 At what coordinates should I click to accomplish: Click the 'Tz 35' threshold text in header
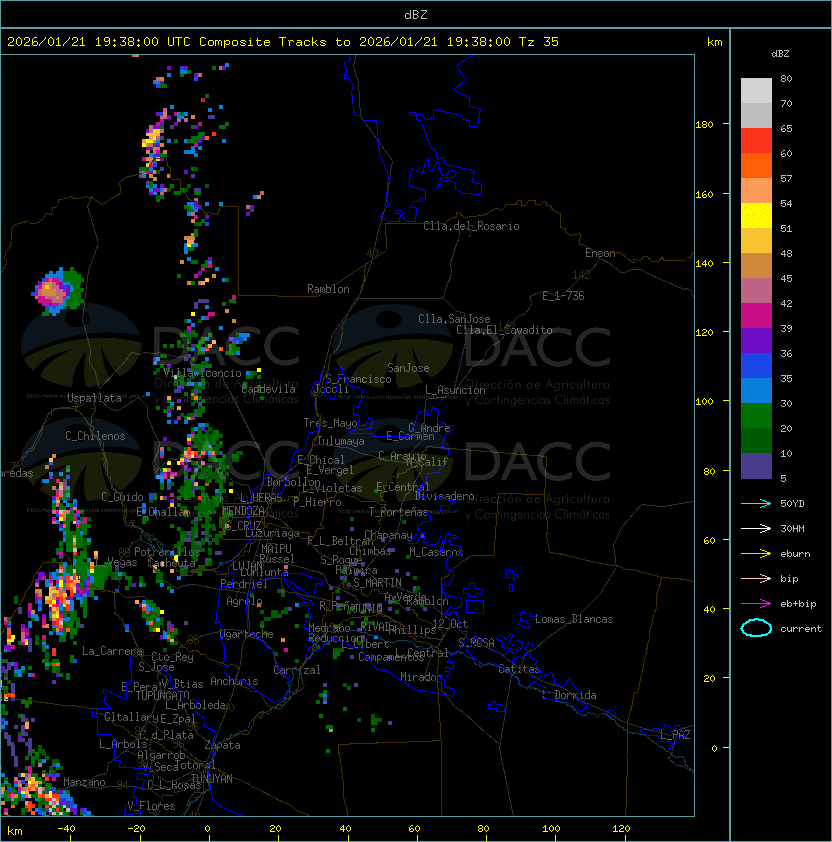tap(539, 42)
